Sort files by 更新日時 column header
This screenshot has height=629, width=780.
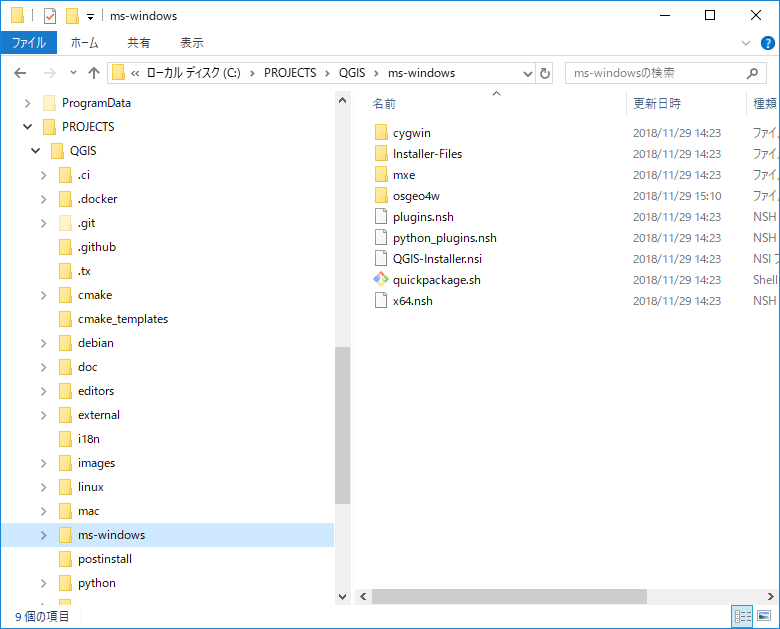(x=657, y=103)
